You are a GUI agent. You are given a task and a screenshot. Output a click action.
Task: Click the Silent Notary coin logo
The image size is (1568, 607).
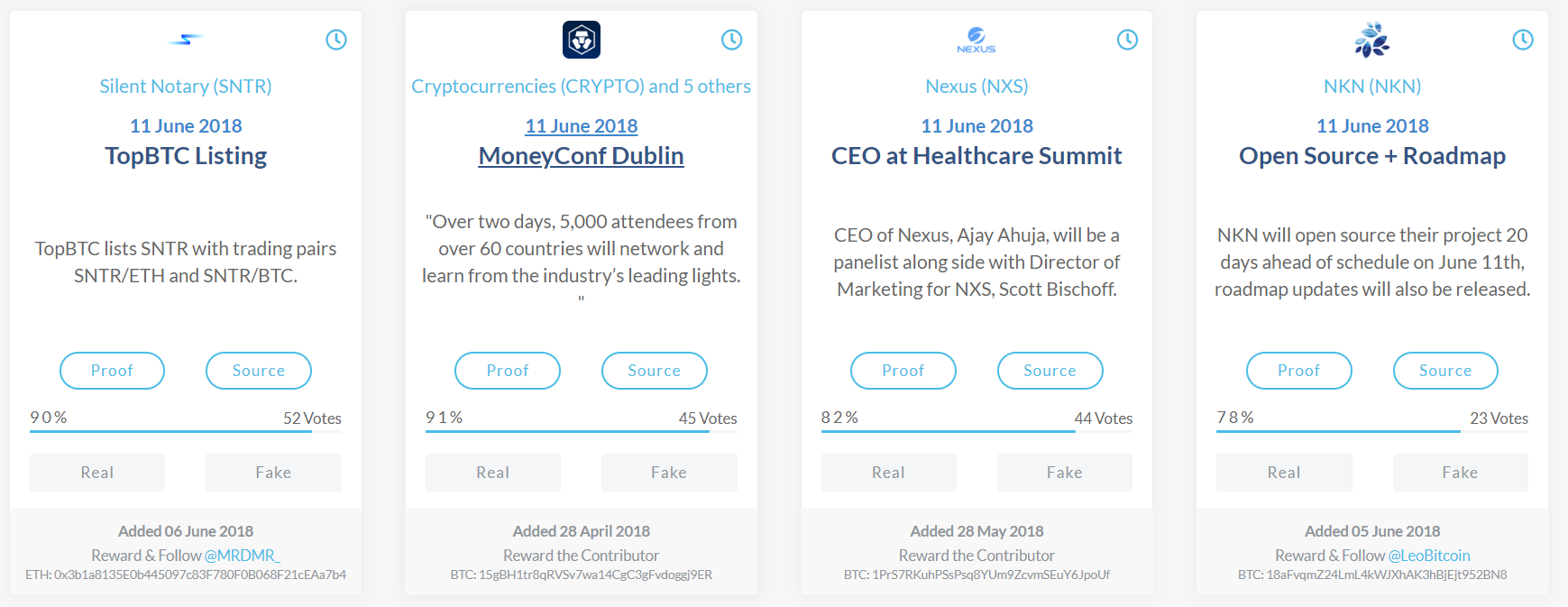click(186, 40)
